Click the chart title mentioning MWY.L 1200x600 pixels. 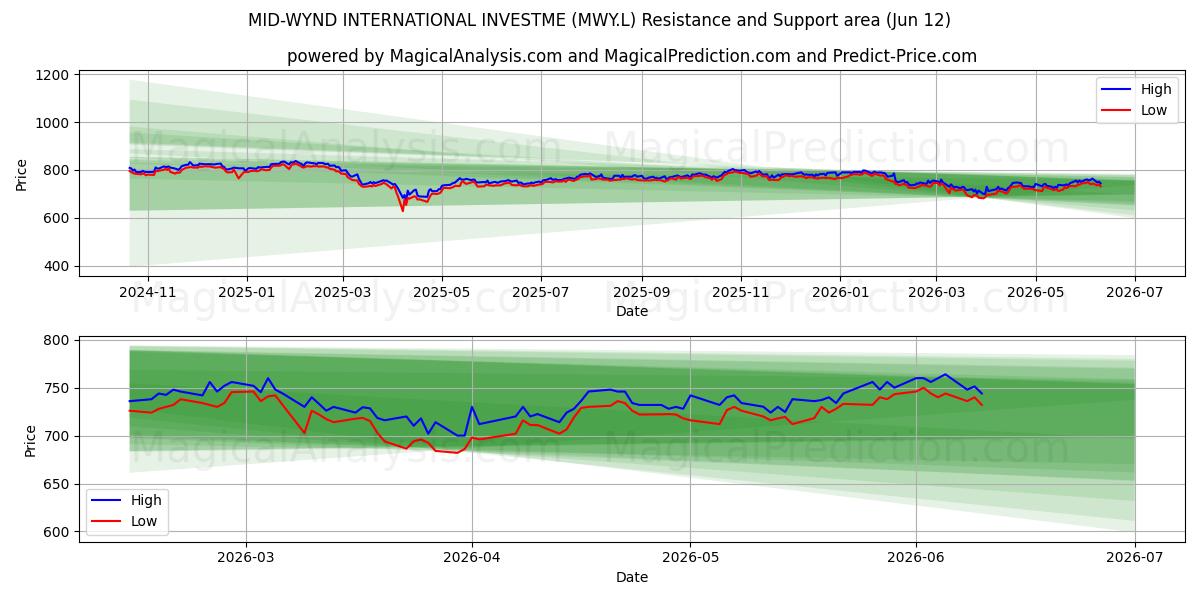(x=600, y=20)
